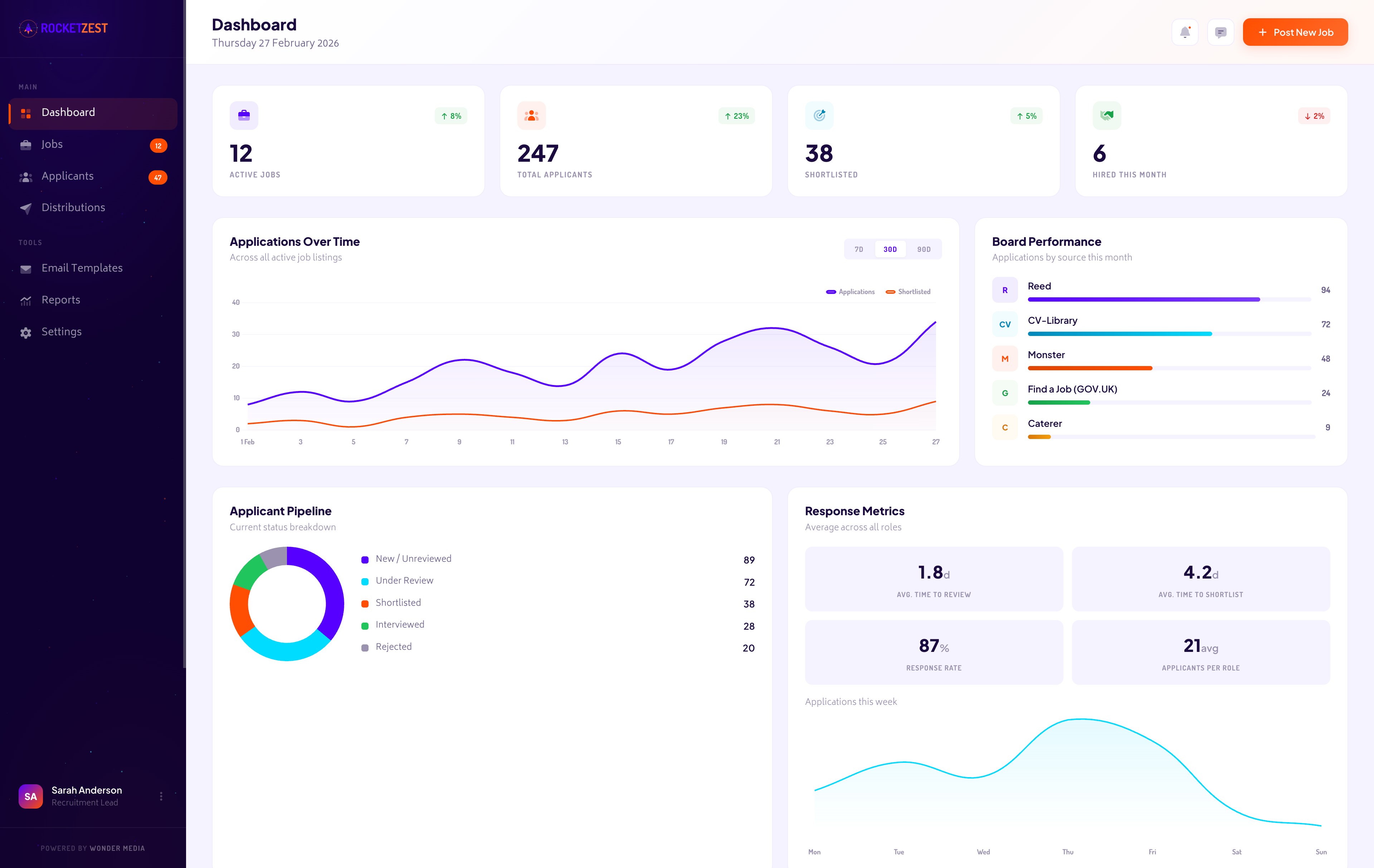Click the Avg. Time to Review tile
The image size is (1374, 868).
click(934, 579)
